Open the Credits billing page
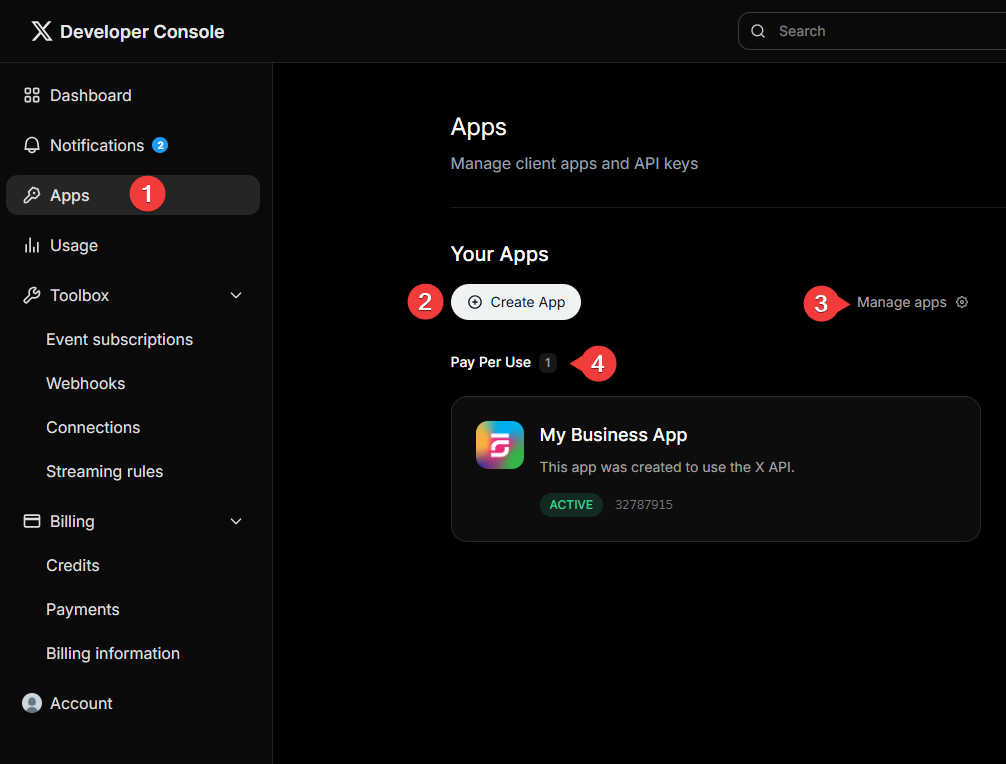This screenshot has height=764, width=1006. point(72,565)
